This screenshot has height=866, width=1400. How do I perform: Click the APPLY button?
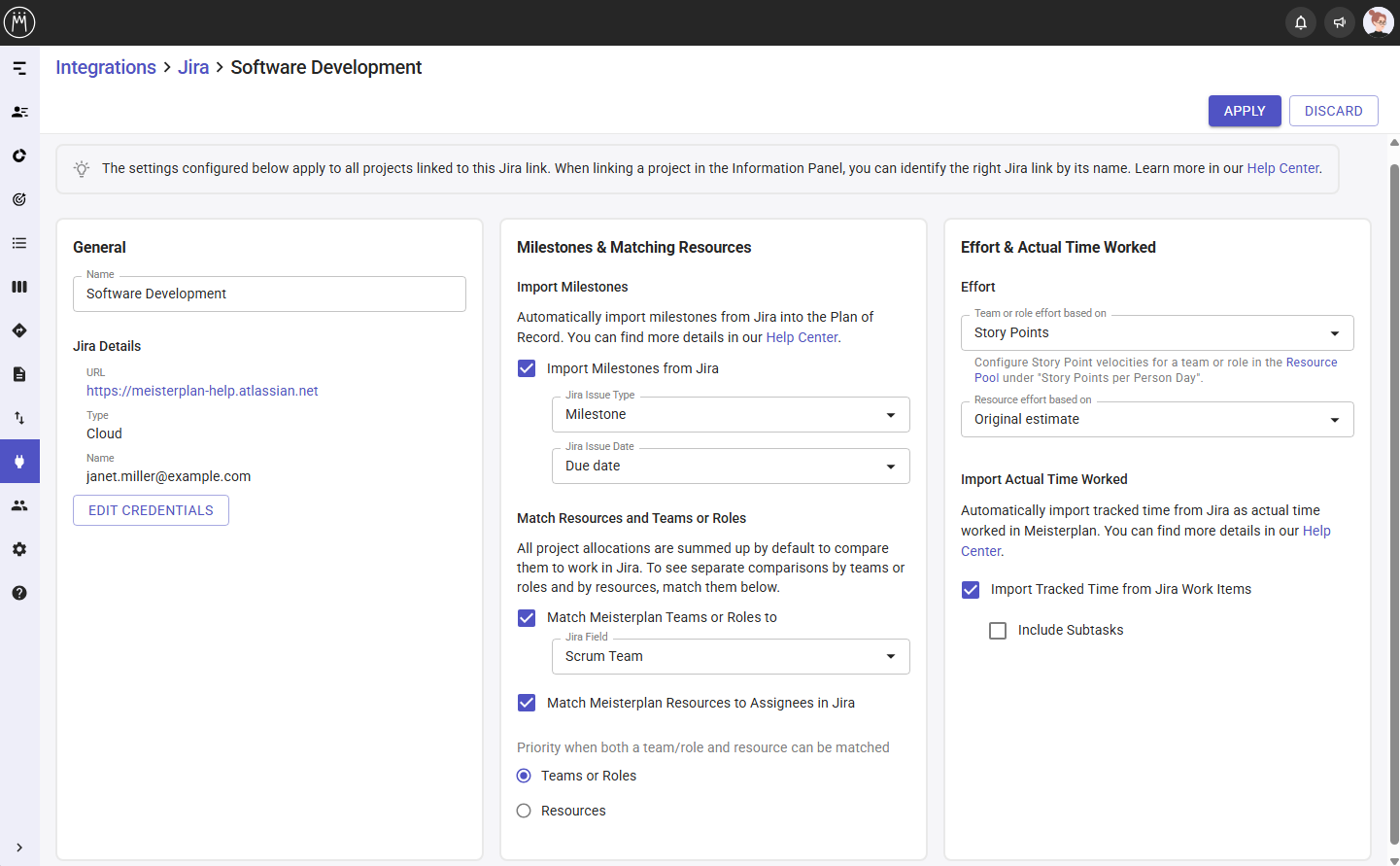click(1245, 111)
